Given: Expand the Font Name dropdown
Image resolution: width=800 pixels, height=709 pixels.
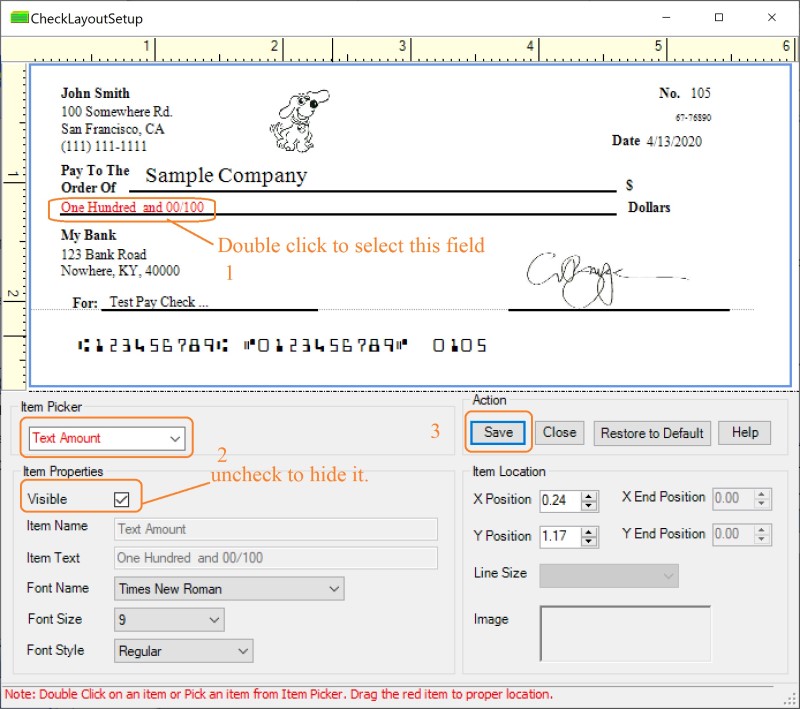Looking at the screenshot, I should (x=333, y=589).
